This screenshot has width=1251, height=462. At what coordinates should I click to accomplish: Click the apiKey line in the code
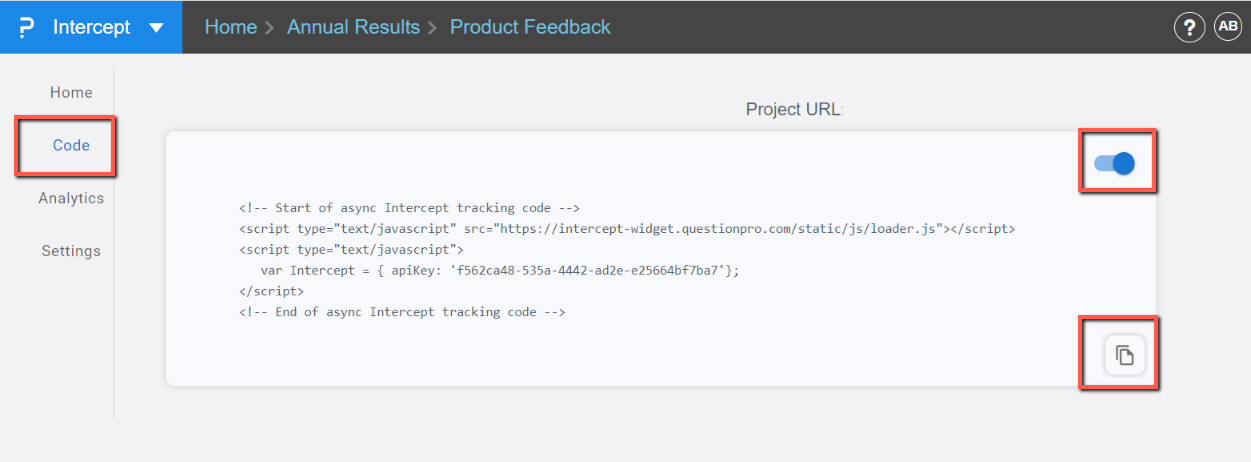point(499,271)
